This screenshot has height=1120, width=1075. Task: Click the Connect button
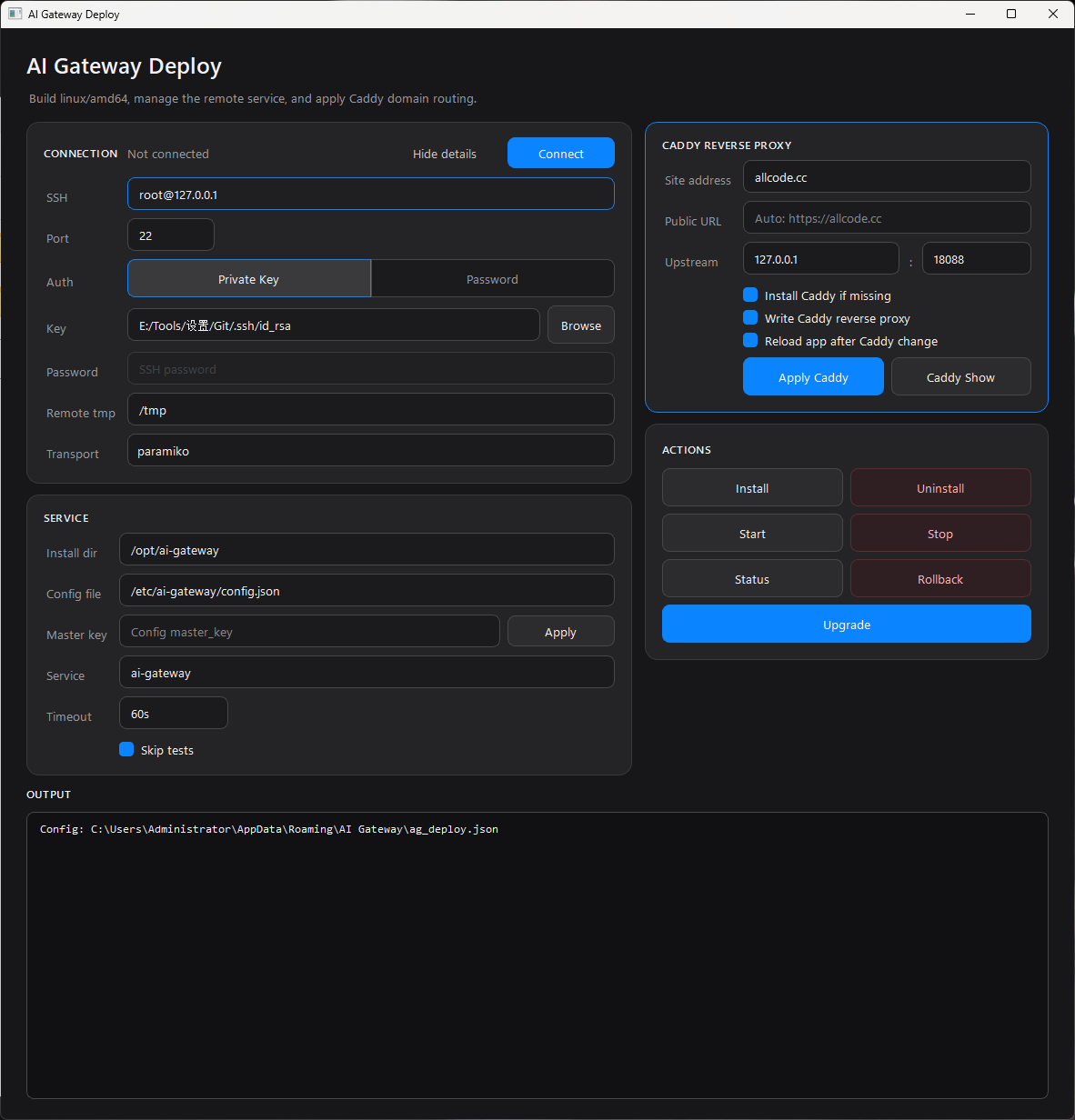(560, 154)
